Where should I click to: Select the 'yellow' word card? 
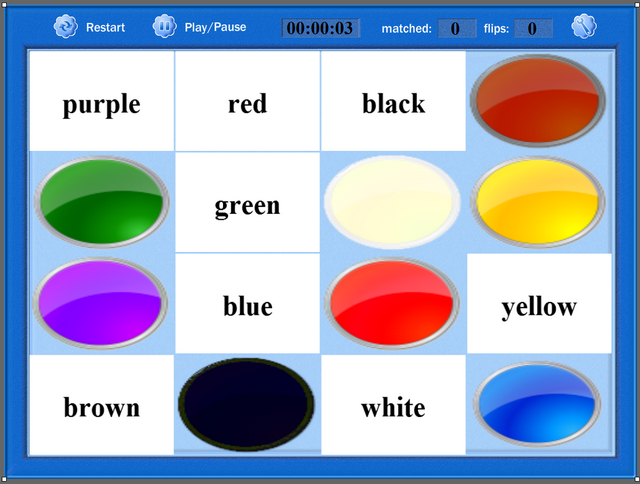pyautogui.click(x=539, y=304)
